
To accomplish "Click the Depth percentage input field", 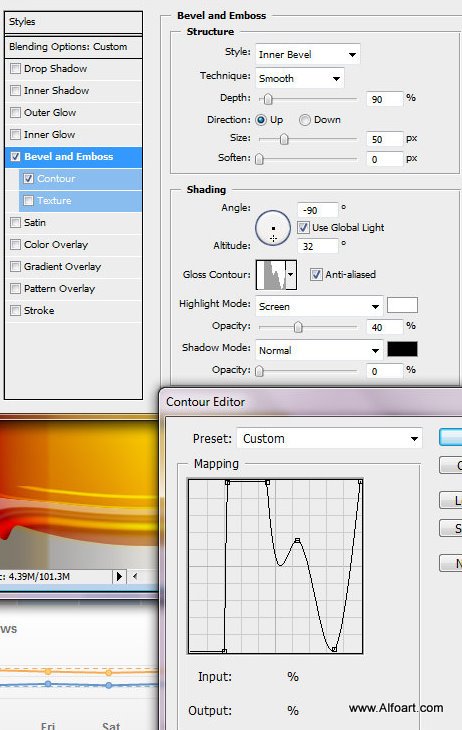I will pyautogui.click(x=385, y=99).
